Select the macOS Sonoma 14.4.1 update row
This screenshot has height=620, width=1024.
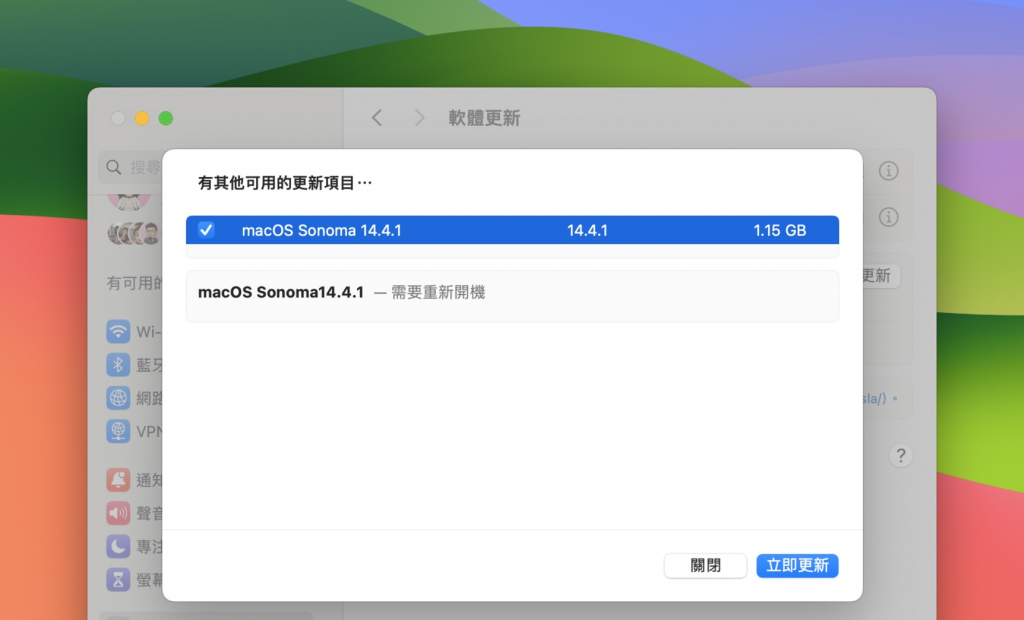pos(512,230)
